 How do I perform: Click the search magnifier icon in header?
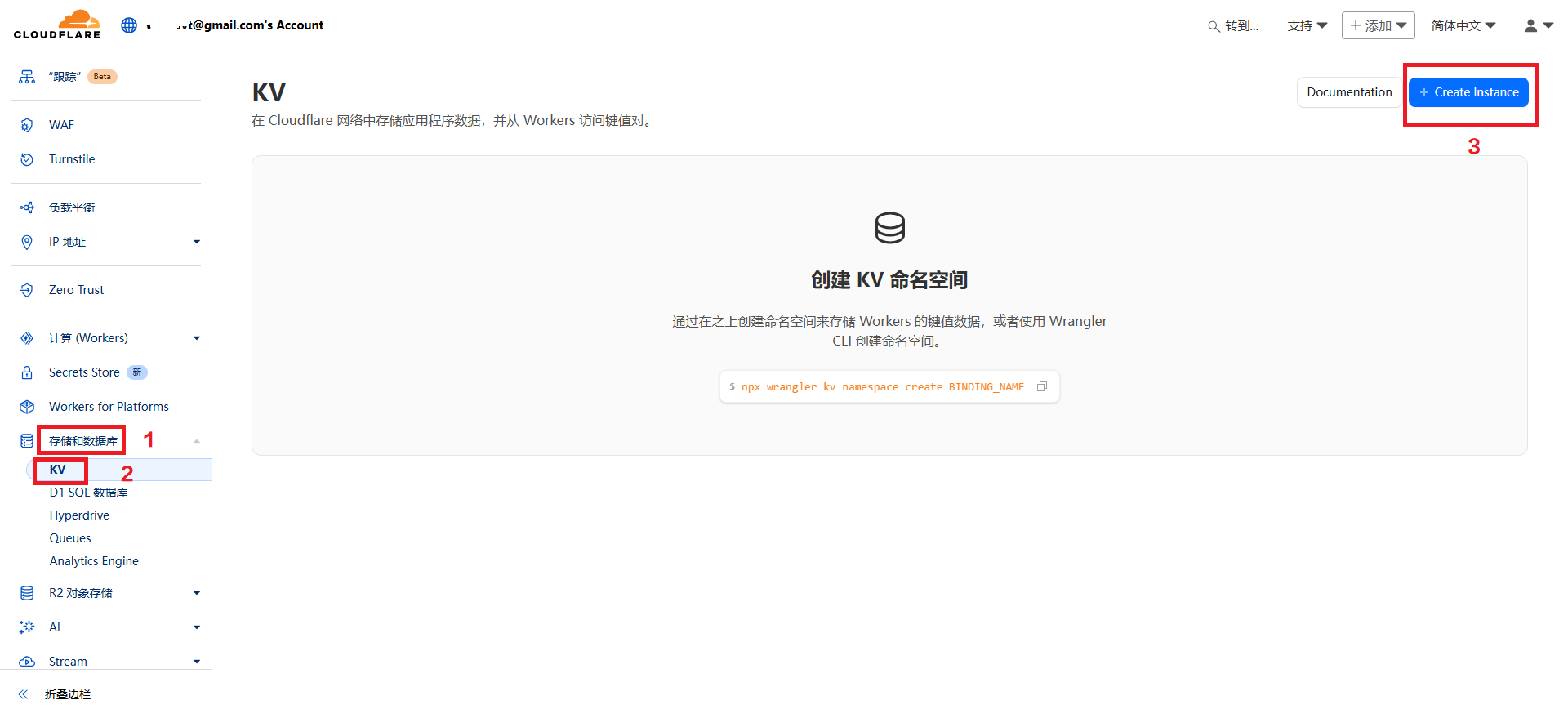pos(1214,26)
